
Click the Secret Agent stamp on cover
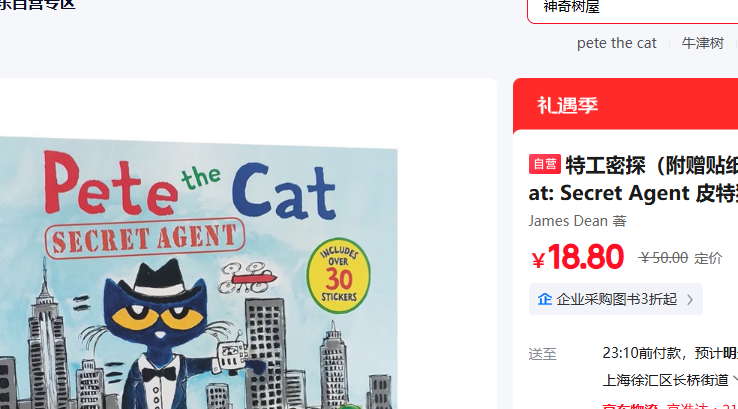145,239
